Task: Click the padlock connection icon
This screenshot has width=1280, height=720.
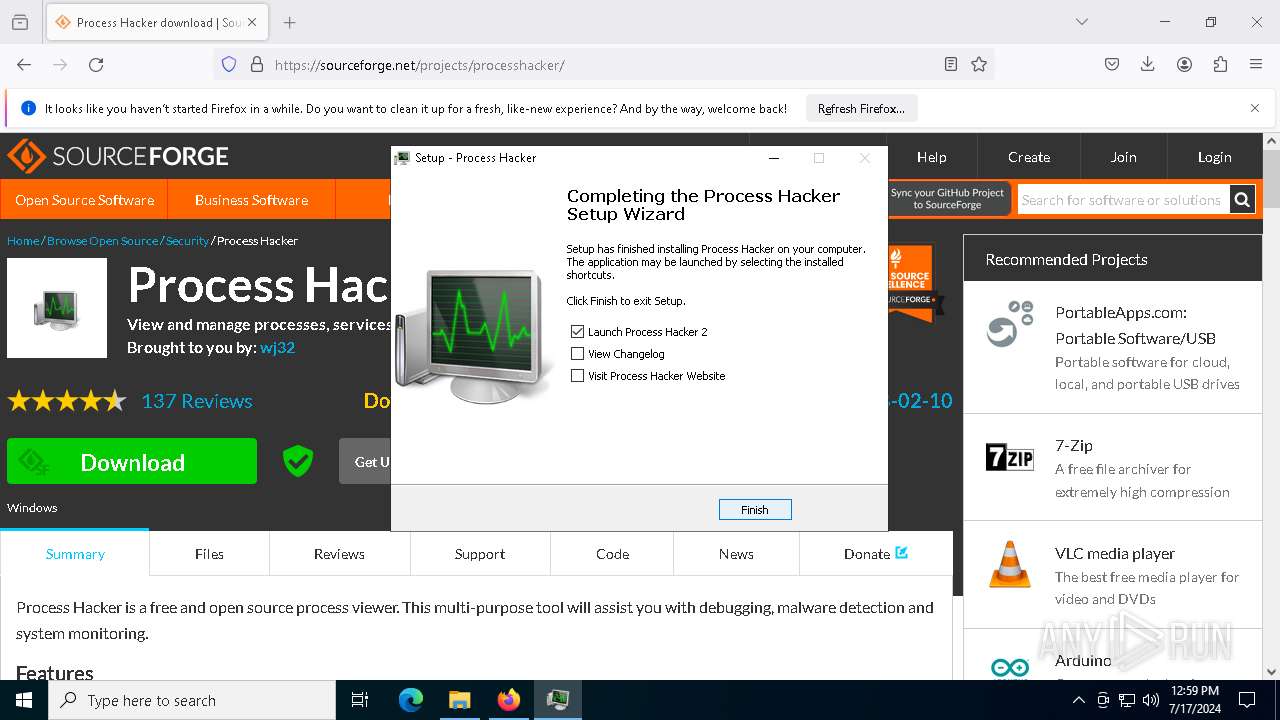Action: [x=257, y=64]
